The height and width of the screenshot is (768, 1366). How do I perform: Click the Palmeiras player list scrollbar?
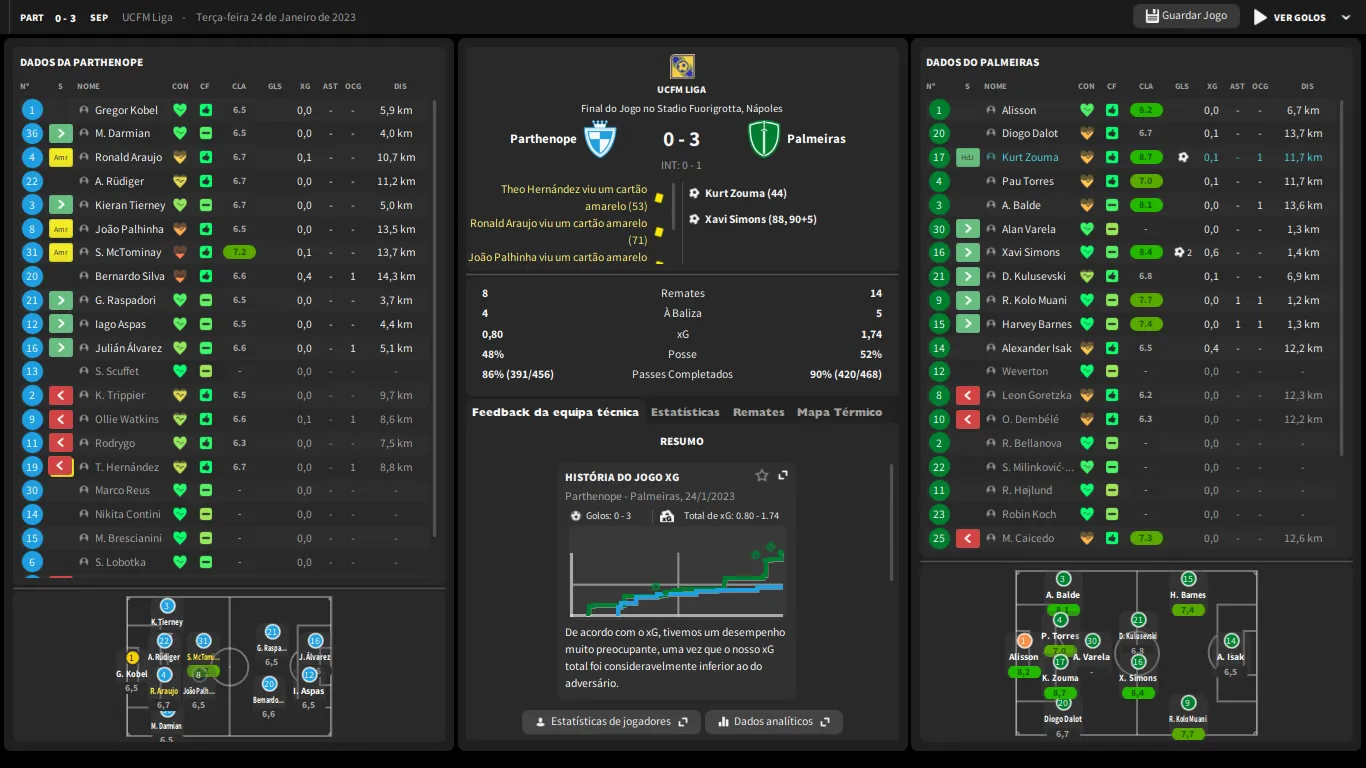point(1341,280)
